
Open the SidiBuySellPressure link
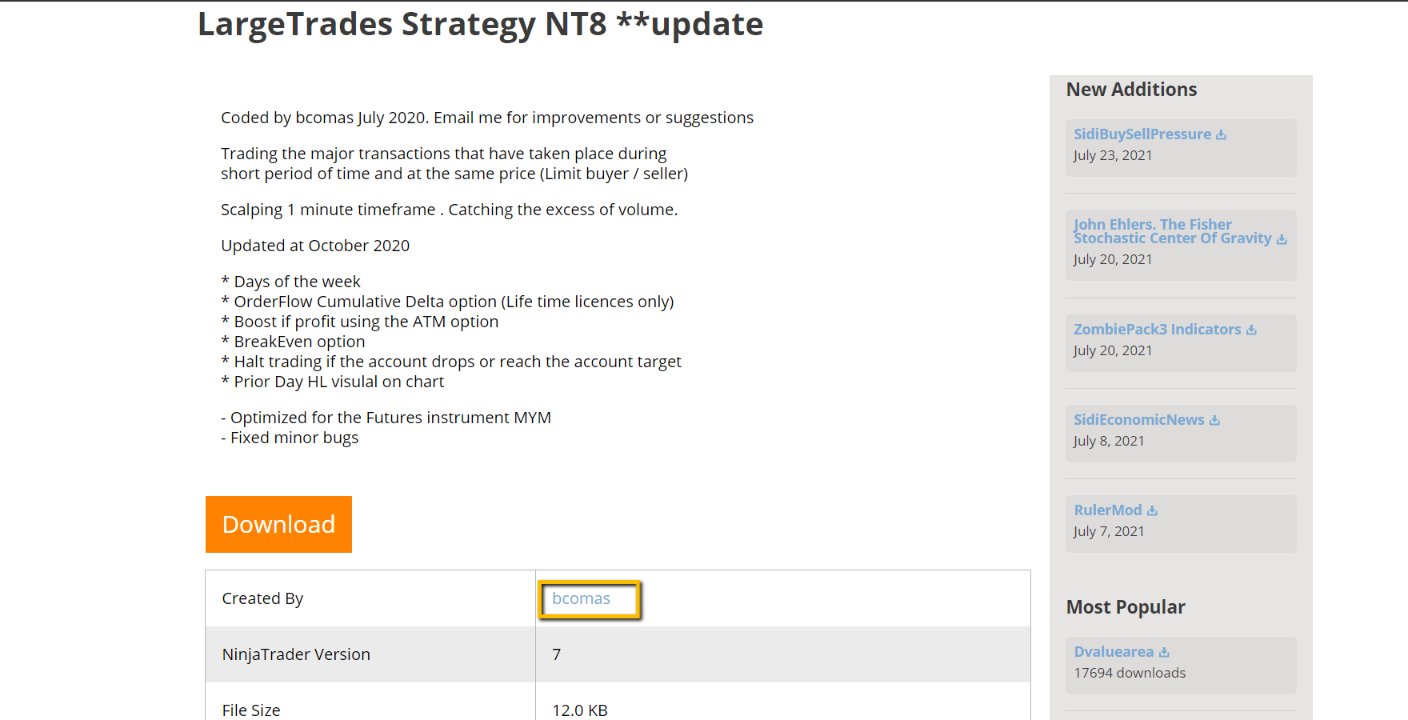tap(1142, 134)
